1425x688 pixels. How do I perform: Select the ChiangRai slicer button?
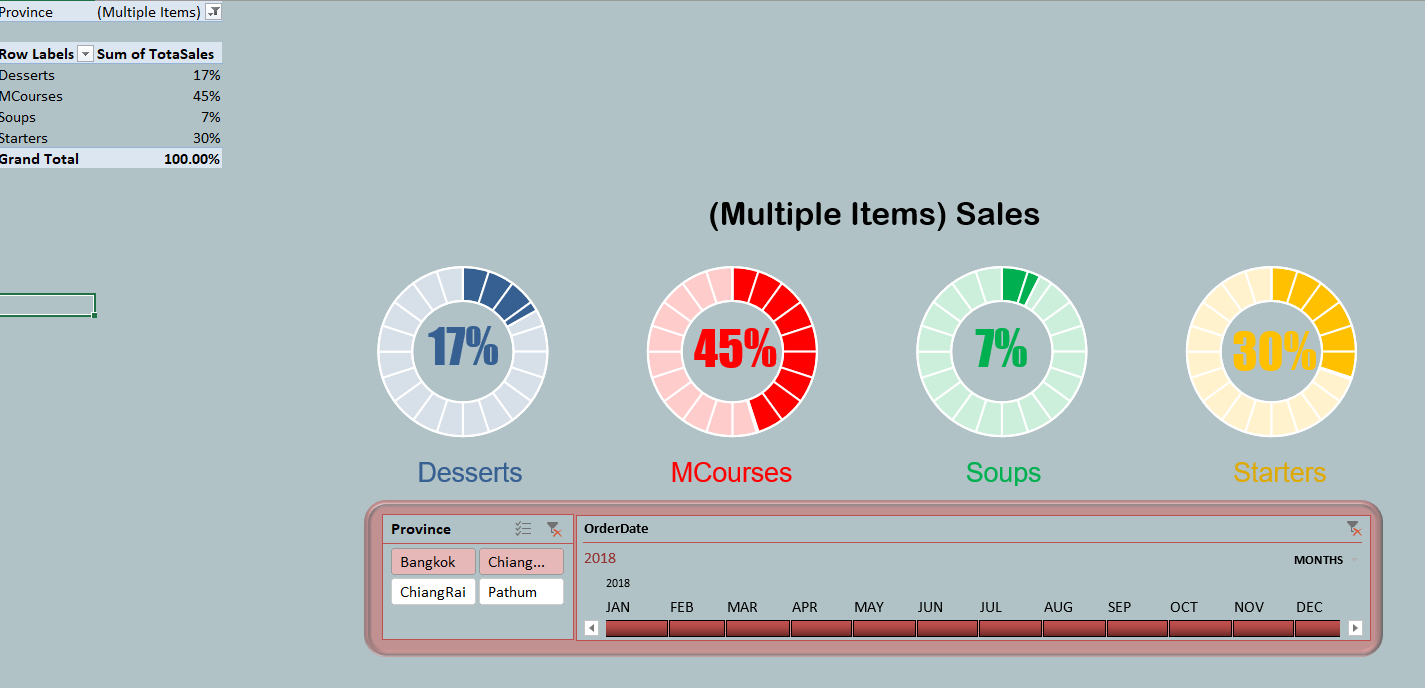click(433, 592)
